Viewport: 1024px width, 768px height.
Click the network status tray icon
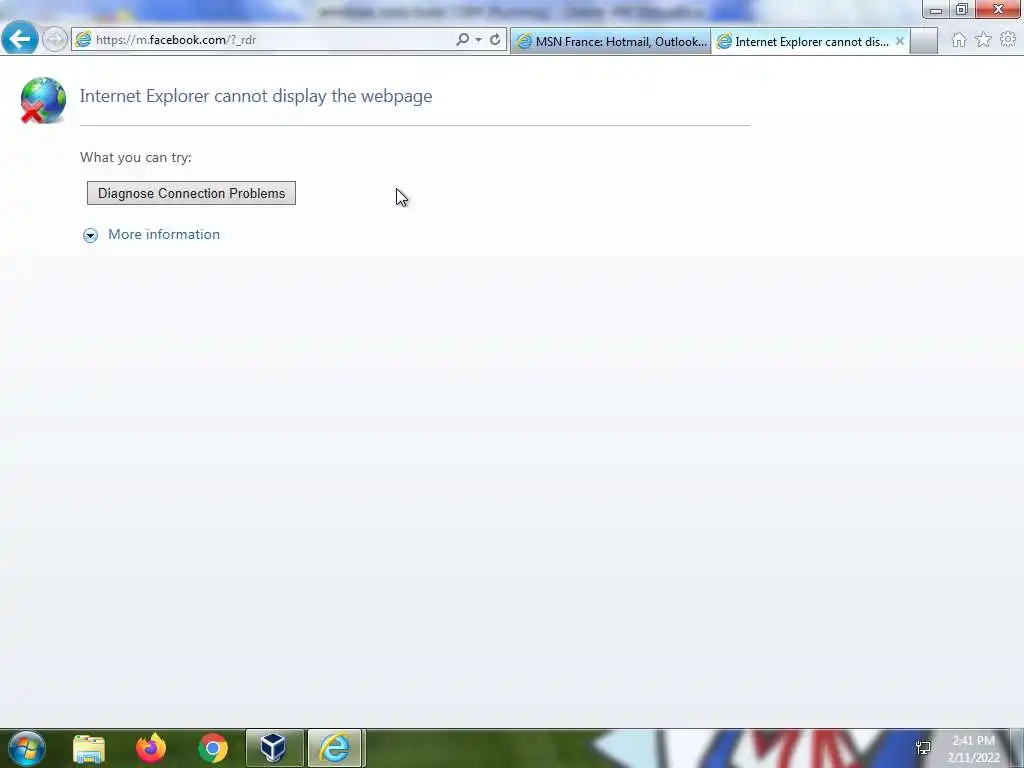click(923, 748)
